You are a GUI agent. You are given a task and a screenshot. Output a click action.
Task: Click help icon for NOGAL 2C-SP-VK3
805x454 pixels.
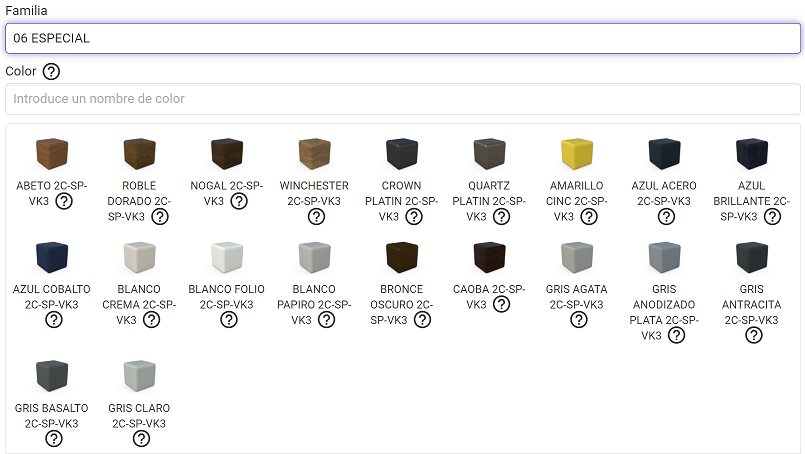point(239,201)
